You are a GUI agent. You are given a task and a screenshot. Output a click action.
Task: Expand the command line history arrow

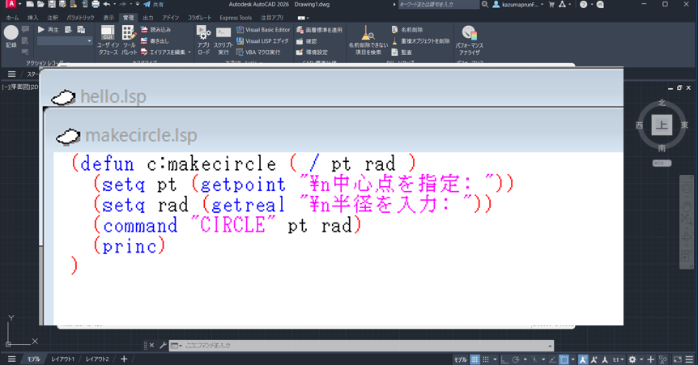coord(550,346)
